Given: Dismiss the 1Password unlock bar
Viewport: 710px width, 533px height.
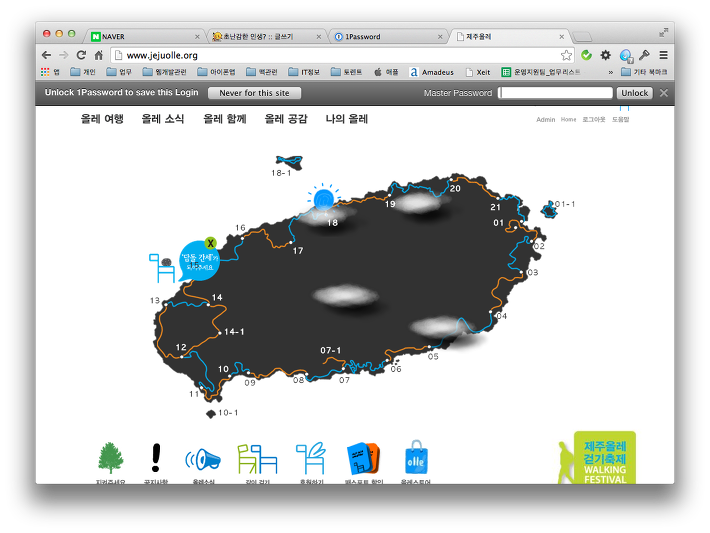Looking at the screenshot, I should (664, 93).
